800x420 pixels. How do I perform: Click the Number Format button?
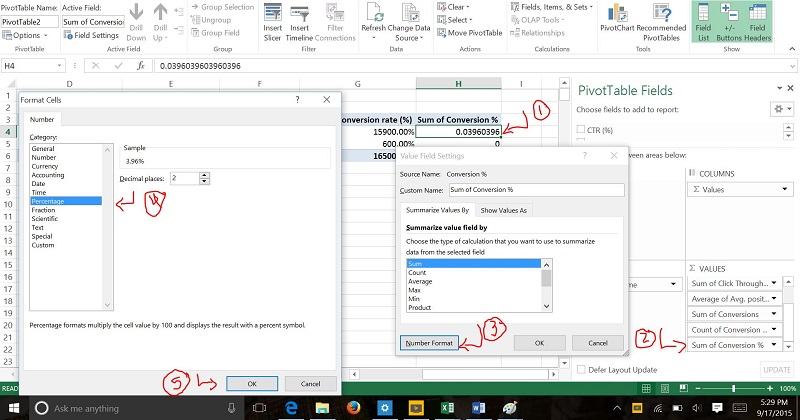[429, 343]
